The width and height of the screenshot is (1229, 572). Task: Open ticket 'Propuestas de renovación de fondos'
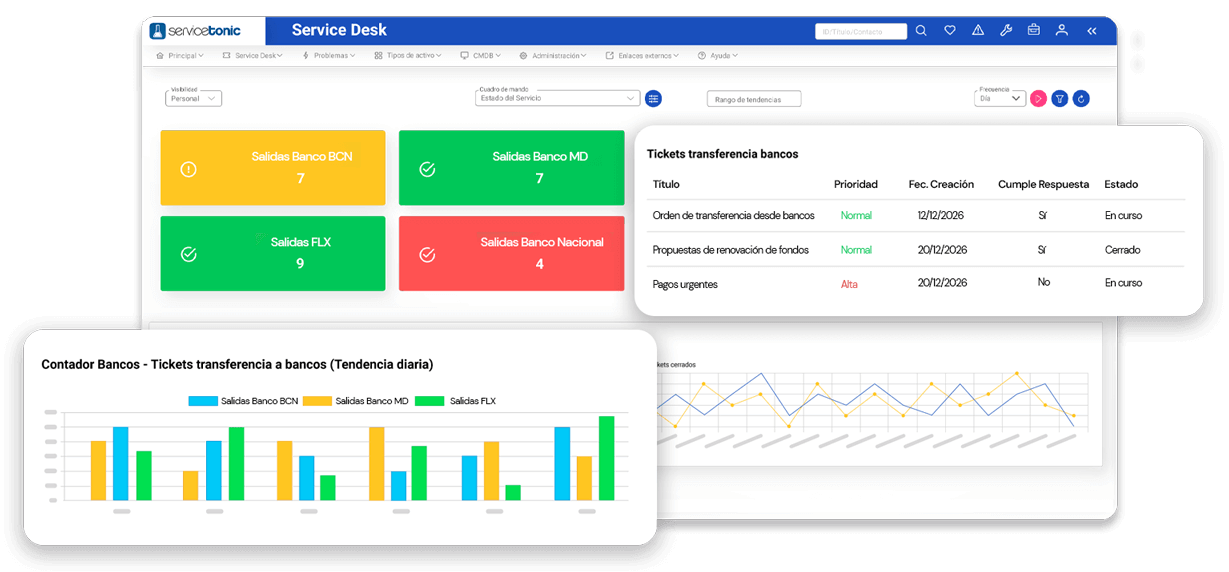730,250
